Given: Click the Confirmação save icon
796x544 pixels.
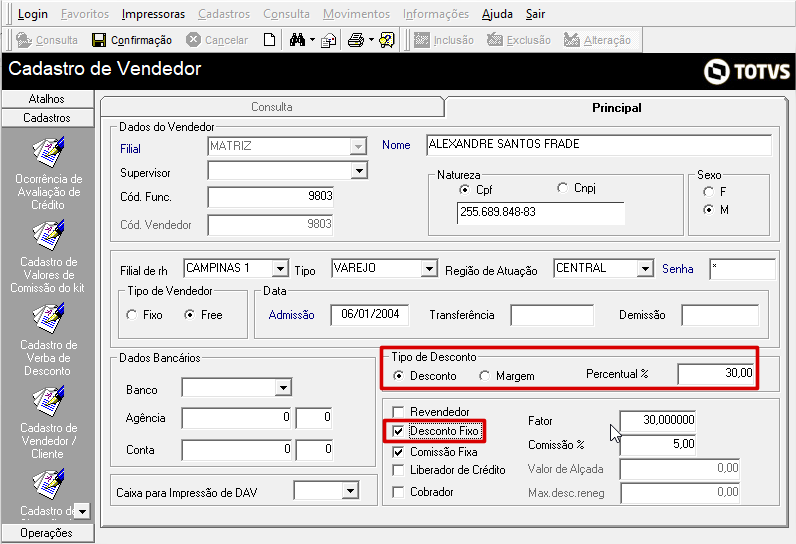Looking at the screenshot, I should tap(99, 40).
